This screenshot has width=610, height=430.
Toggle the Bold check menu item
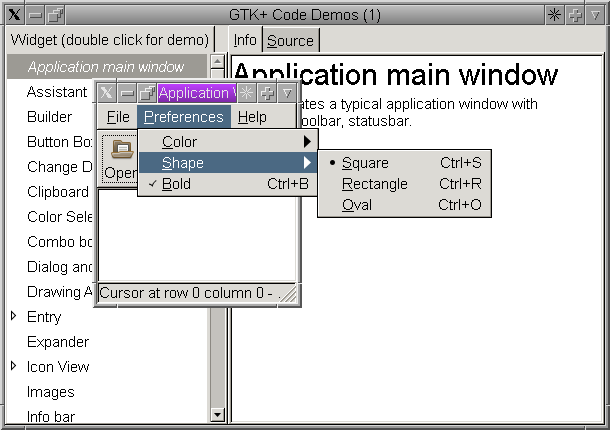point(228,184)
